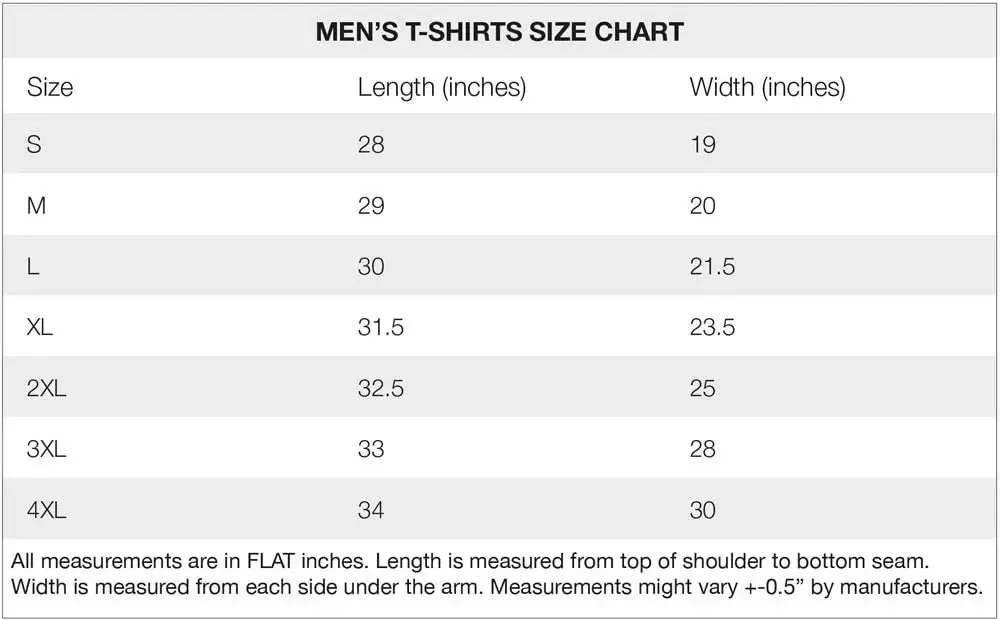The image size is (1000, 620).
Task: Choose the 3XL size row label
Action: click(46, 450)
